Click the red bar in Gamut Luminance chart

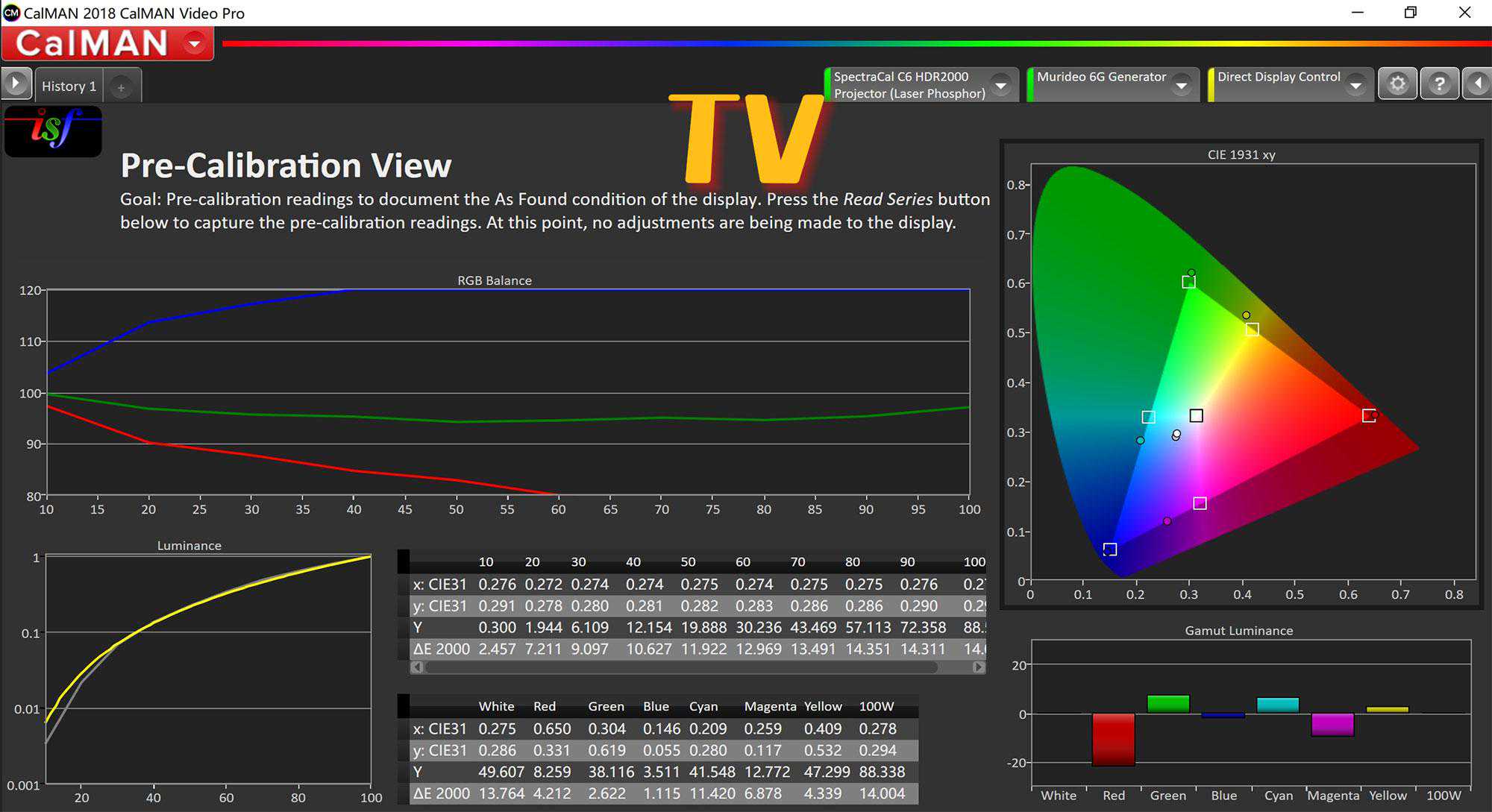(x=1113, y=739)
